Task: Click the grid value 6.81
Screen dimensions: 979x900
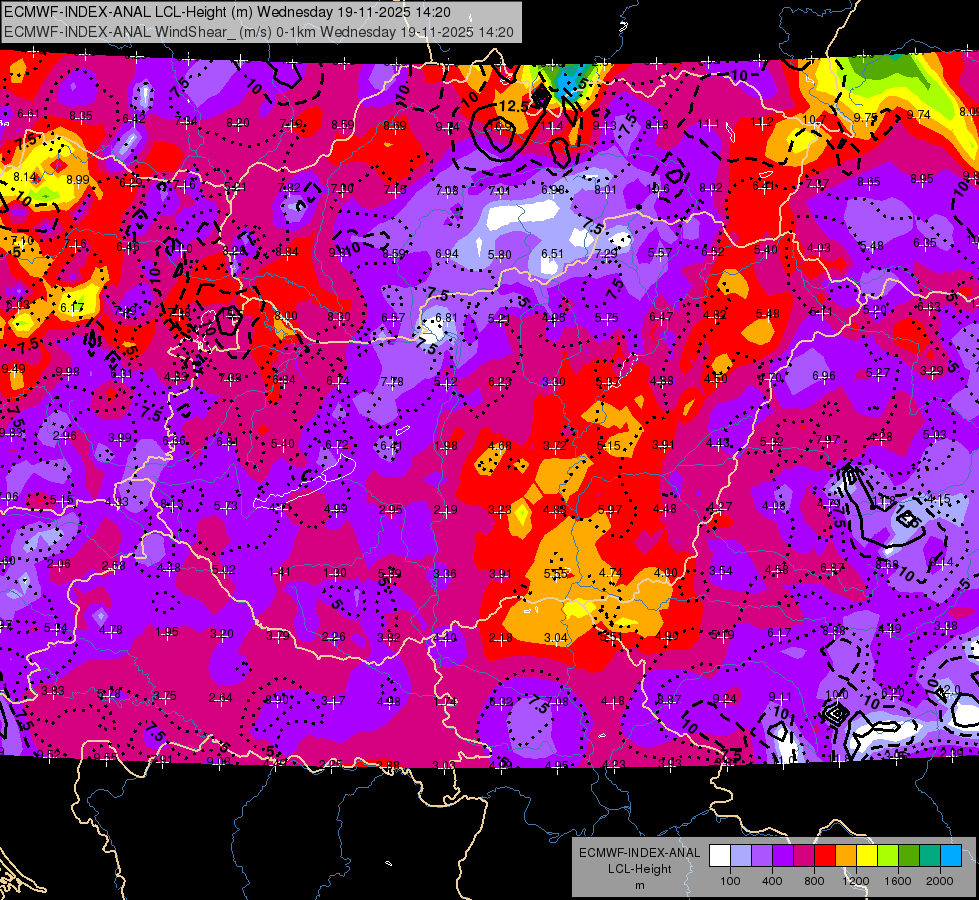Action: [x=446, y=317]
